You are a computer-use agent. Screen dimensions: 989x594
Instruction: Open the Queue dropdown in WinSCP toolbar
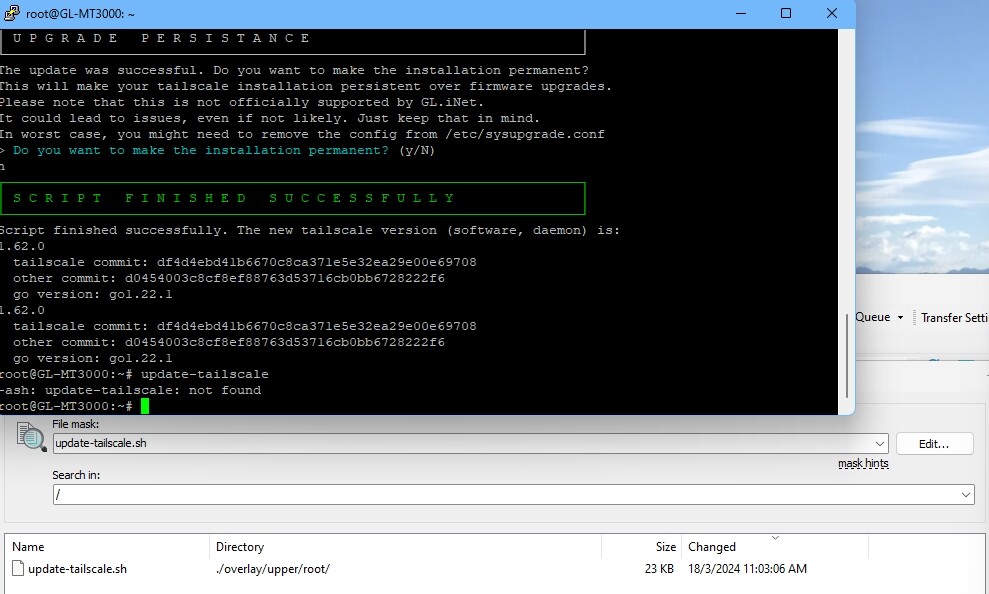pos(879,317)
